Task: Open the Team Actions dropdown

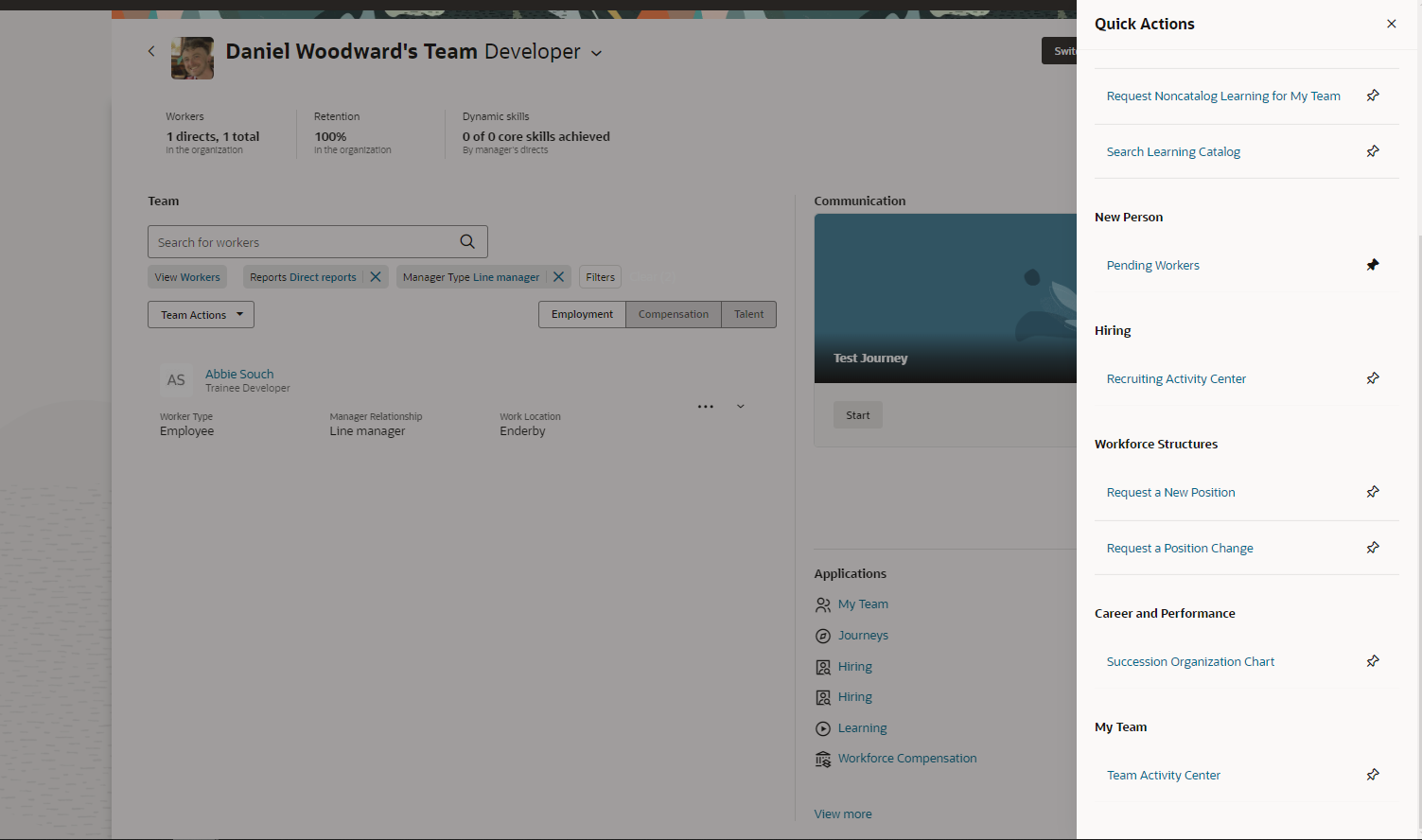Action: pos(201,315)
